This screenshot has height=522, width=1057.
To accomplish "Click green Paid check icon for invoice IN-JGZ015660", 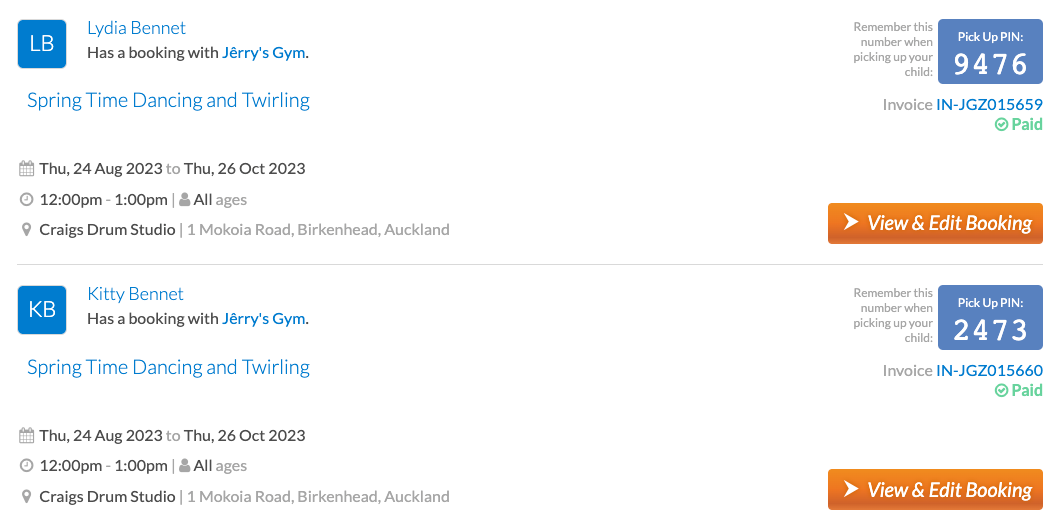I will coord(1002,390).
